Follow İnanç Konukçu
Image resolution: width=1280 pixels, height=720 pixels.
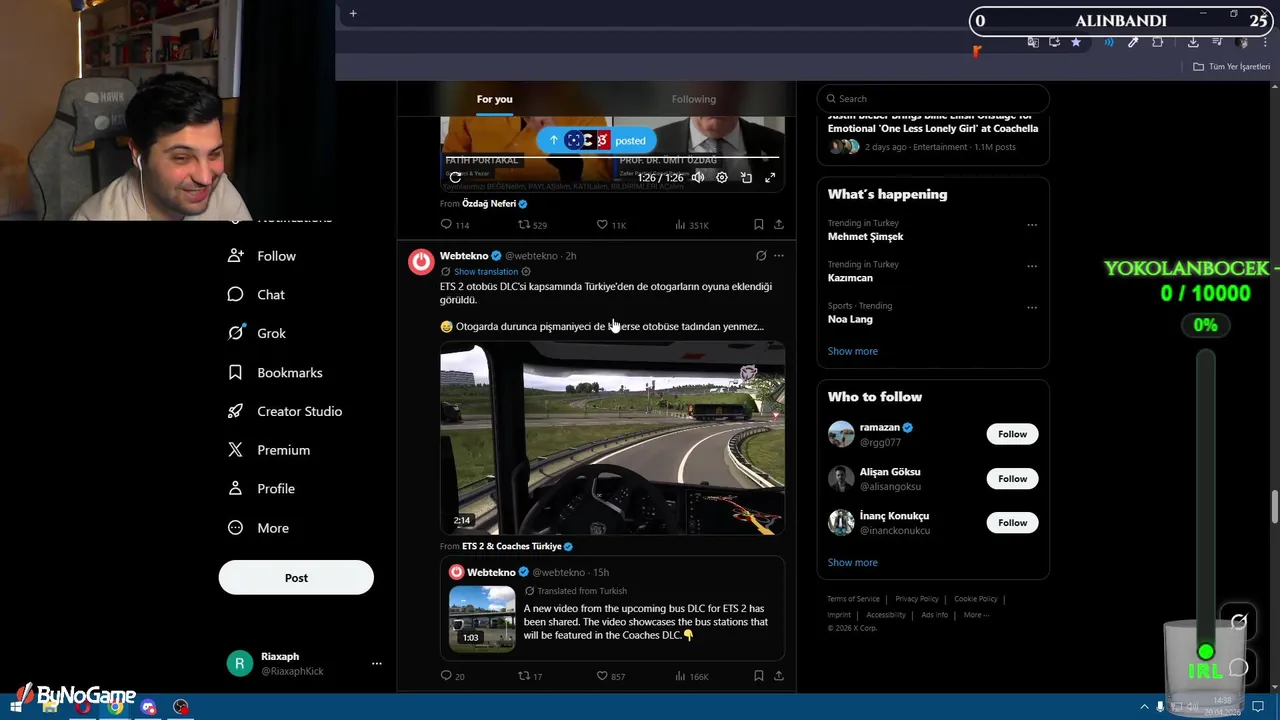(1012, 522)
